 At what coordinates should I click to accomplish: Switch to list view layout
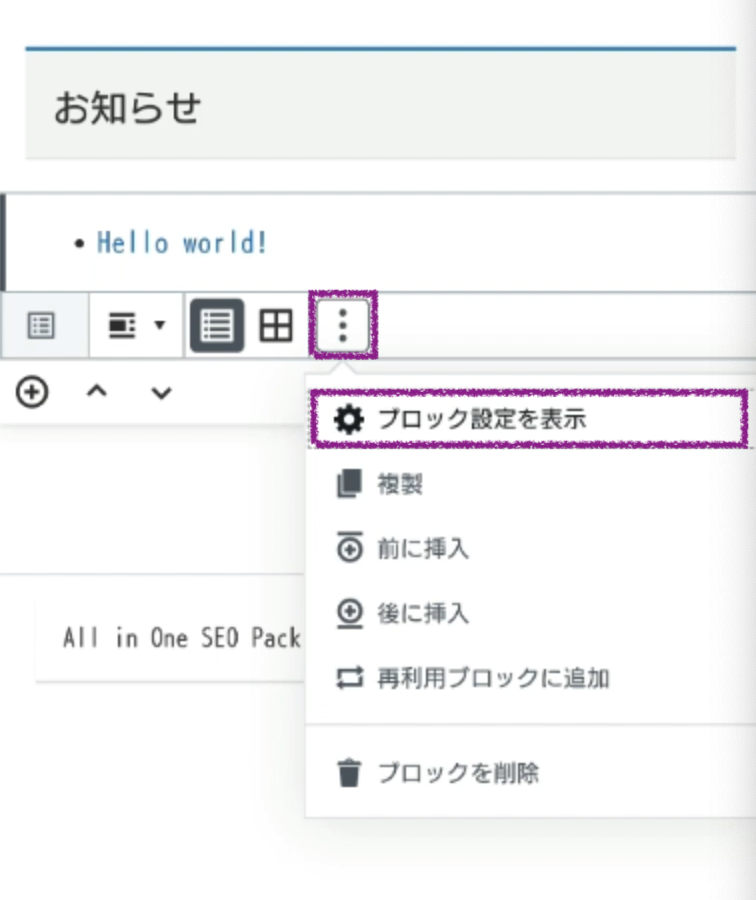[217, 326]
